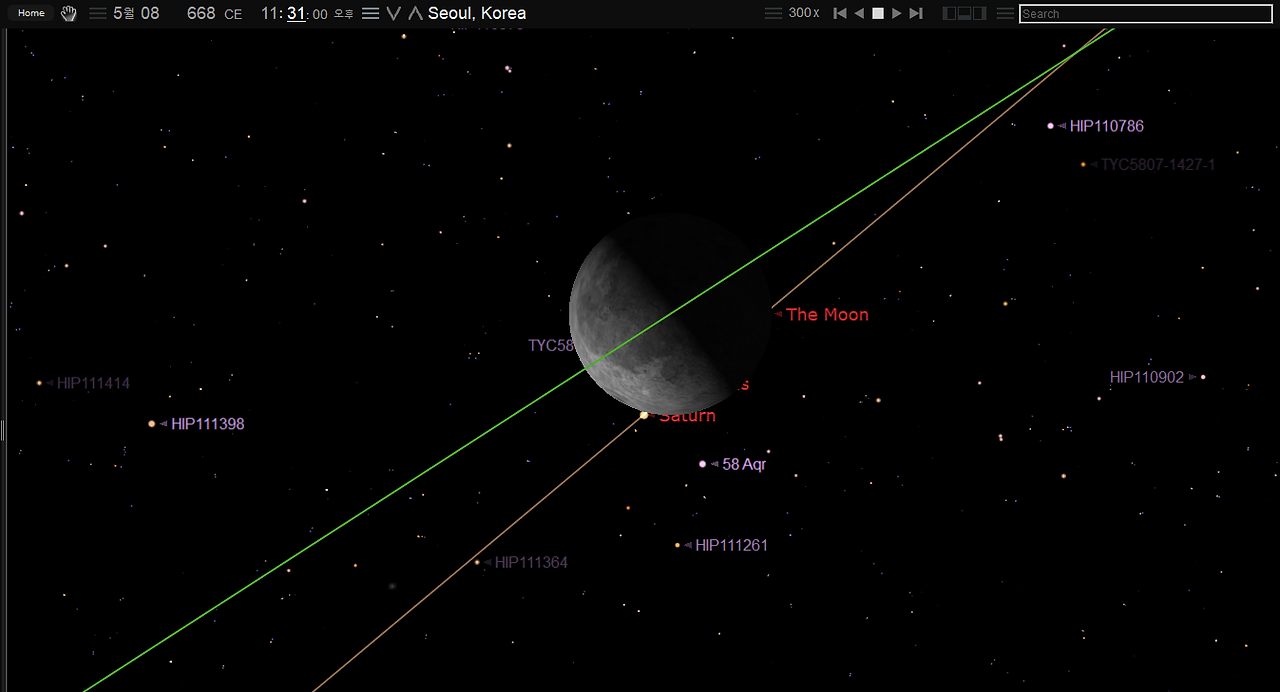Step time backward one step
This screenshot has height=692, width=1280.
tap(840, 13)
